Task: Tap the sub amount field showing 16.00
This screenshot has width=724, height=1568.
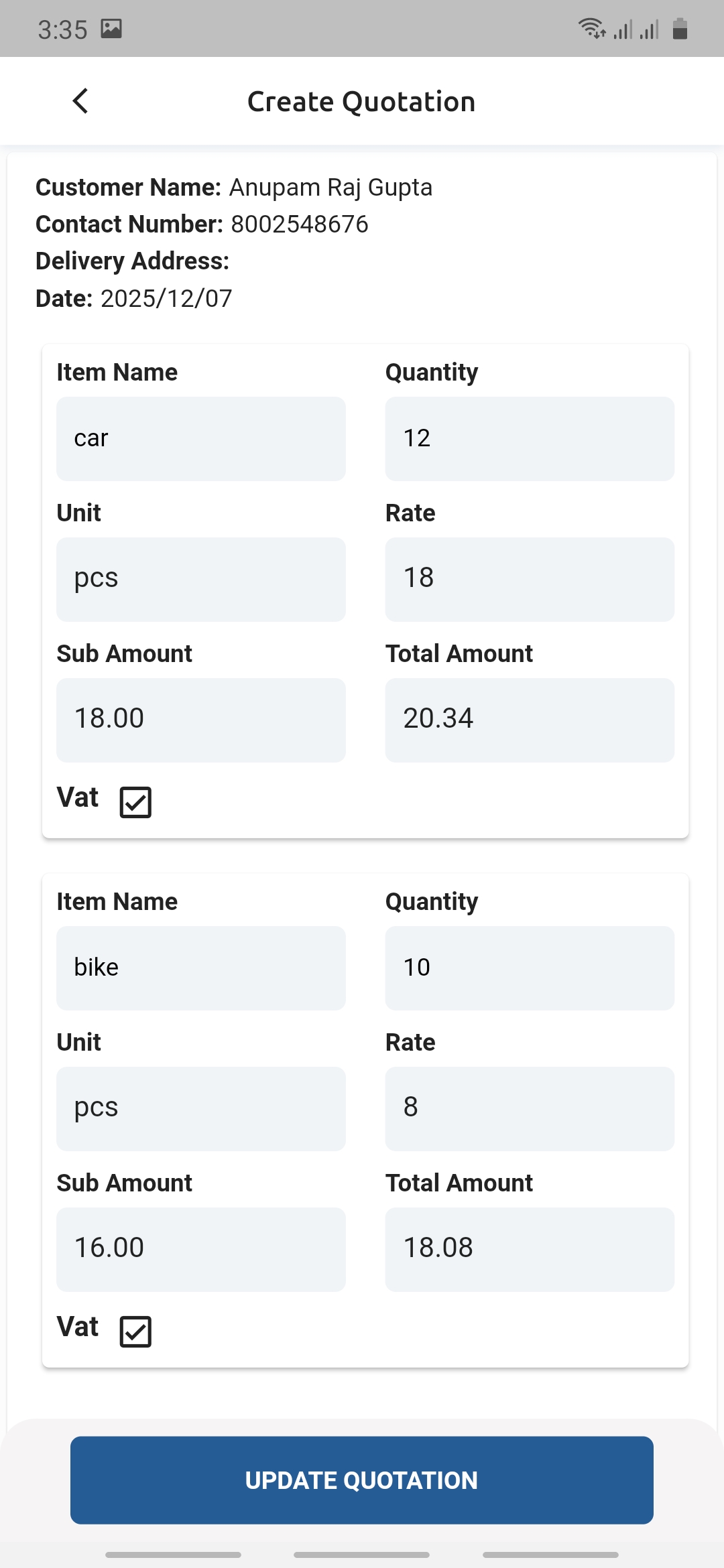Action: pyautogui.click(x=201, y=1250)
